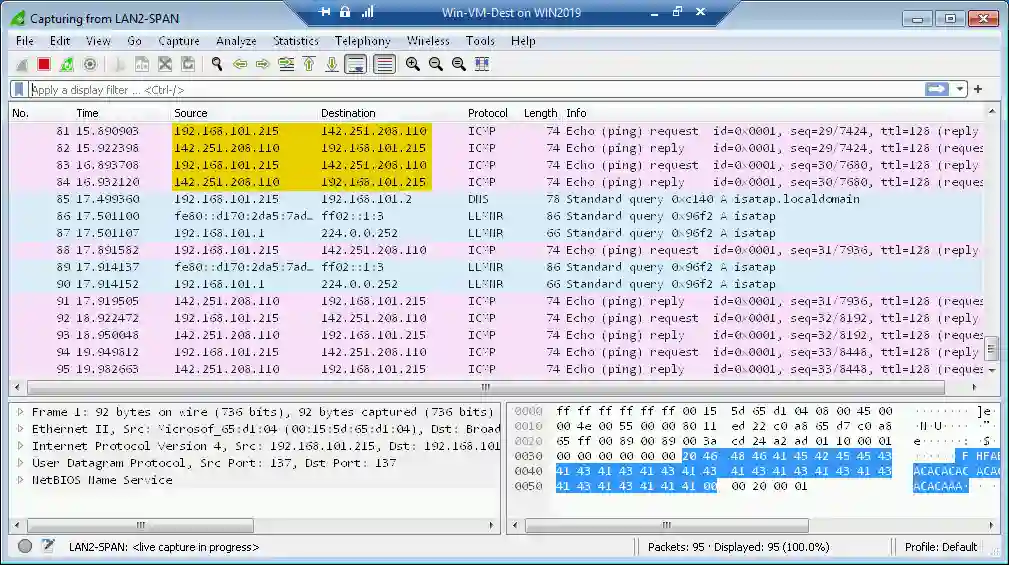Viewport: 1009px width, 565px height.
Task: Click packet details horizontal scrollbar
Action: (140, 525)
